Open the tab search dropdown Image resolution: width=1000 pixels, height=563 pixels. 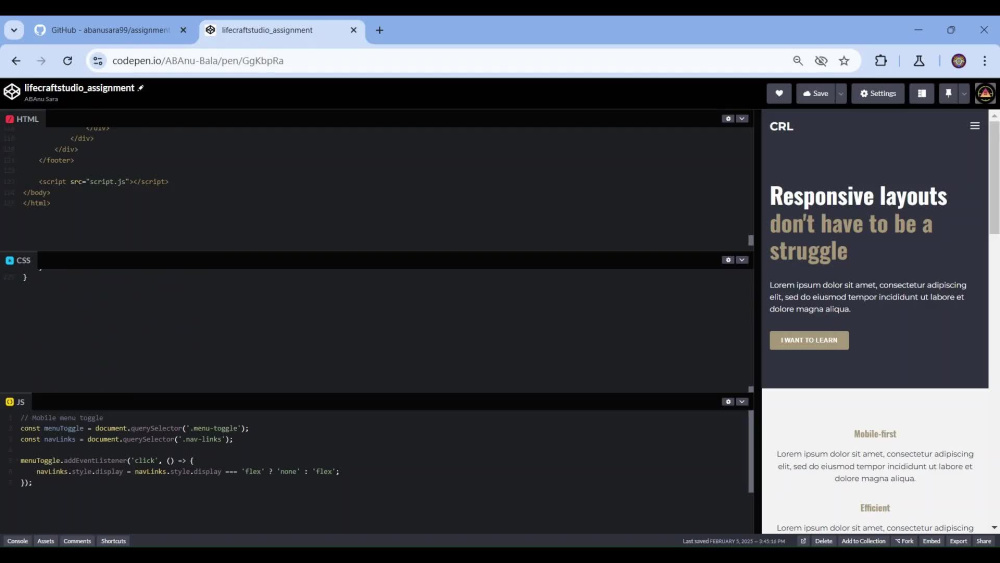14,30
